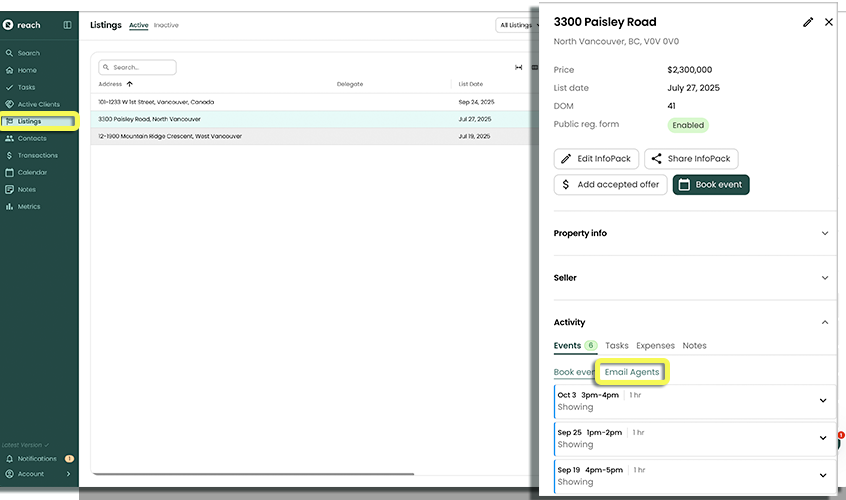The image size is (846, 500).
Task: Switch to the Inactive listings tab
Action: [x=166, y=25]
